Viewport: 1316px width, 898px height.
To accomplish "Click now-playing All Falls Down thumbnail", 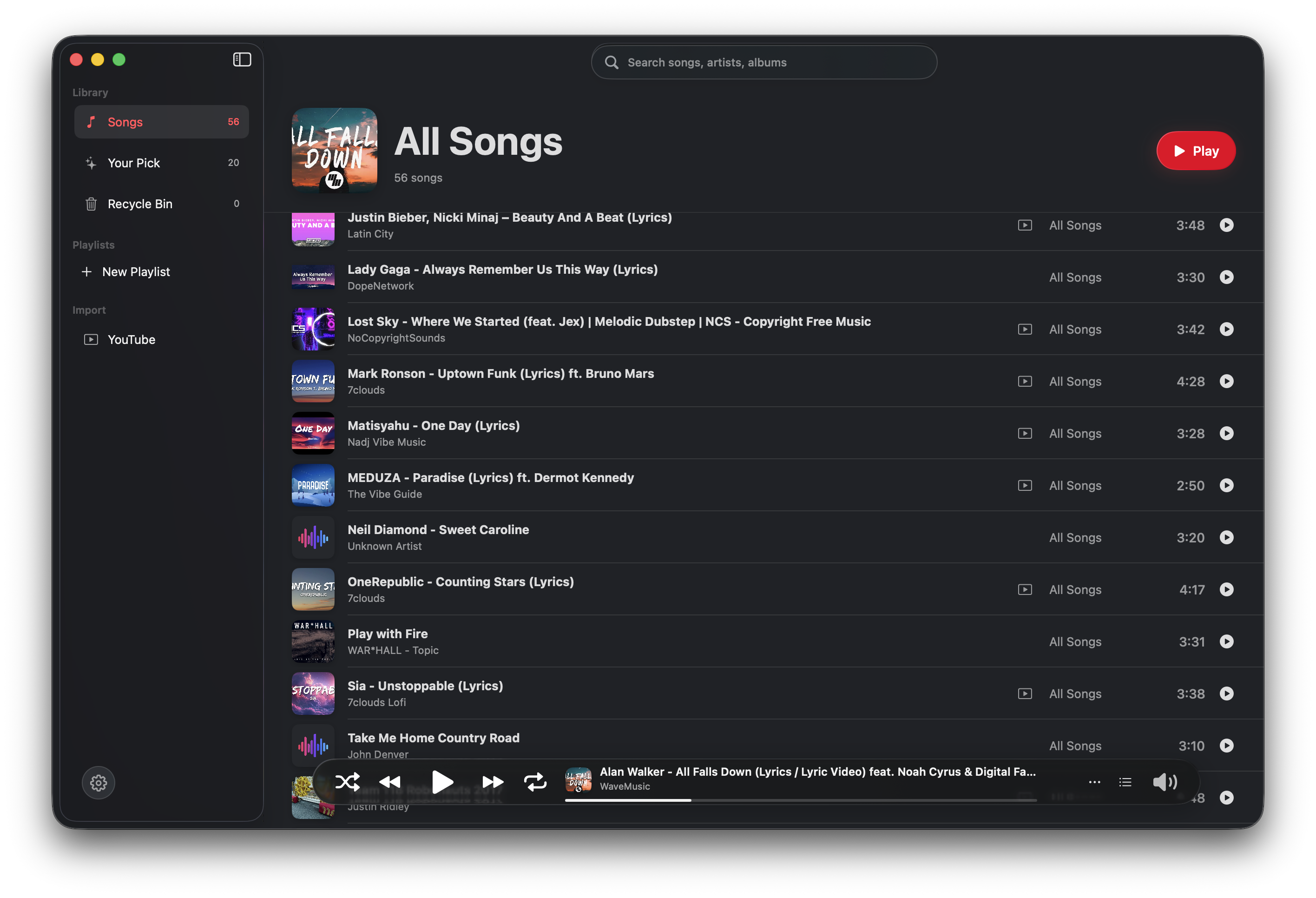I will point(578,781).
